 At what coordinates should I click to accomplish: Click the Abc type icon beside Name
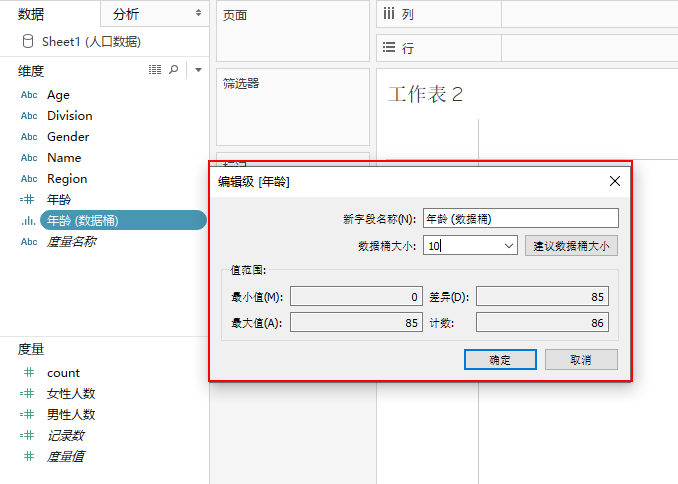click(29, 158)
